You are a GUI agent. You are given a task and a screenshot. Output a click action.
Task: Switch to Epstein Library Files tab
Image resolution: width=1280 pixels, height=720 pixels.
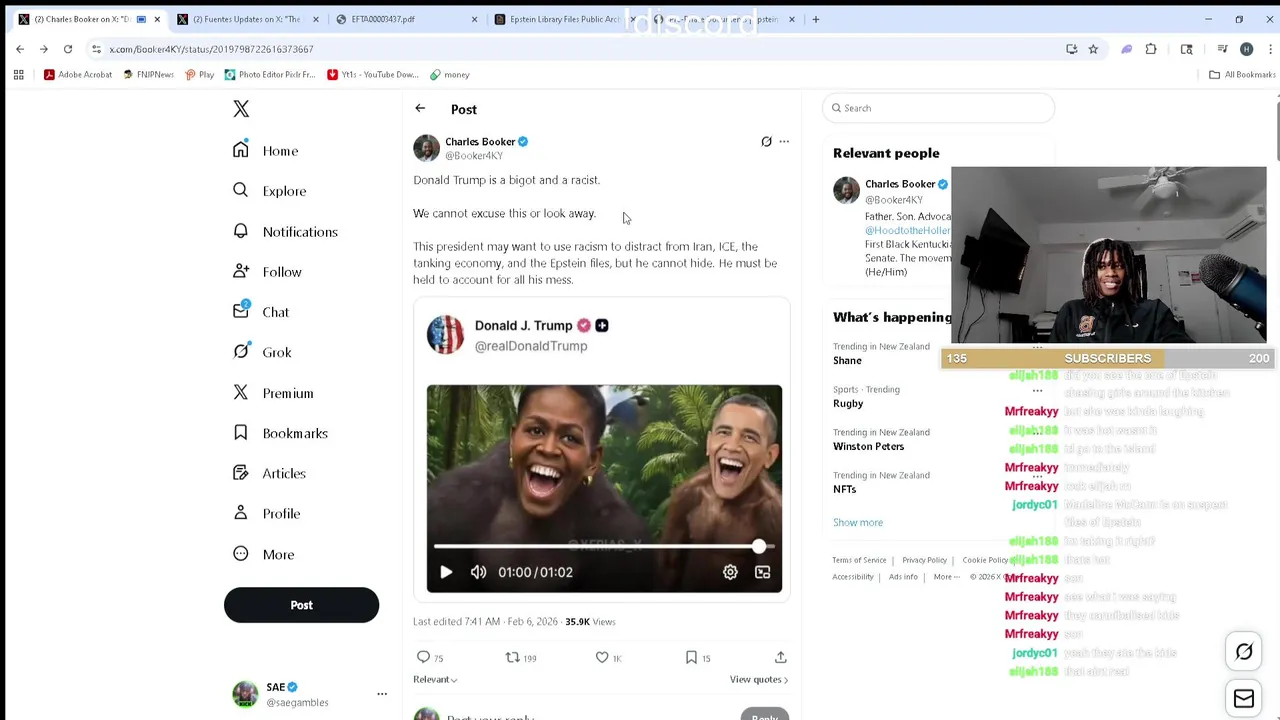566,19
